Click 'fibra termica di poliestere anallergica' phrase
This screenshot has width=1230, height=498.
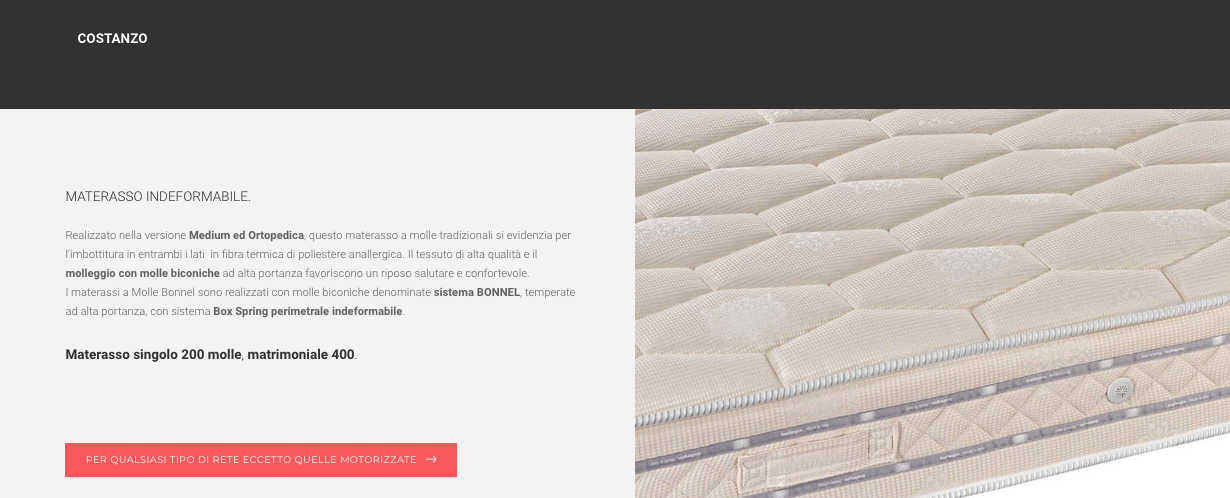(x=369, y=254)
